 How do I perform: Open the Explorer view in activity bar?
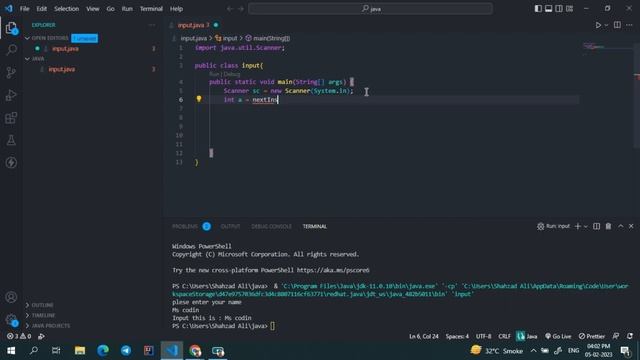[x=11, y=28]
